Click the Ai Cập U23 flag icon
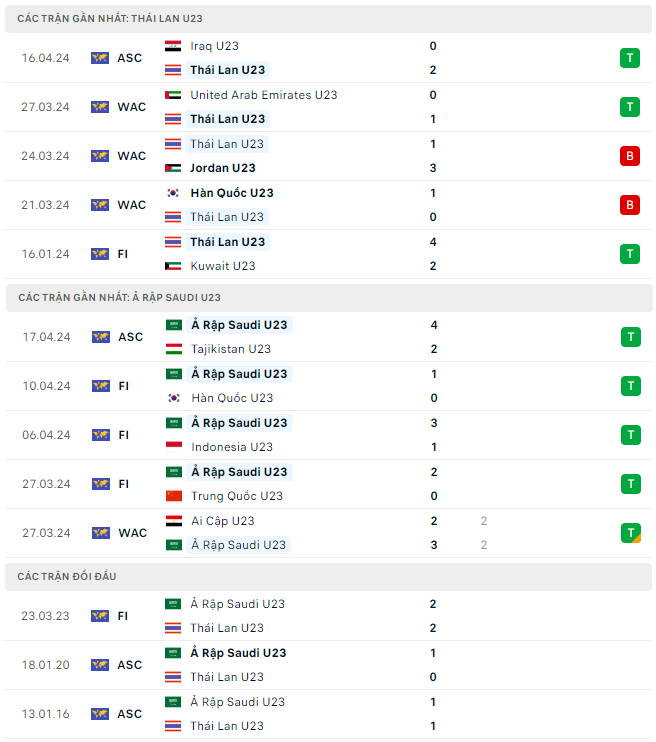Screen dimensions: 656x742 (x=174, y=521)
